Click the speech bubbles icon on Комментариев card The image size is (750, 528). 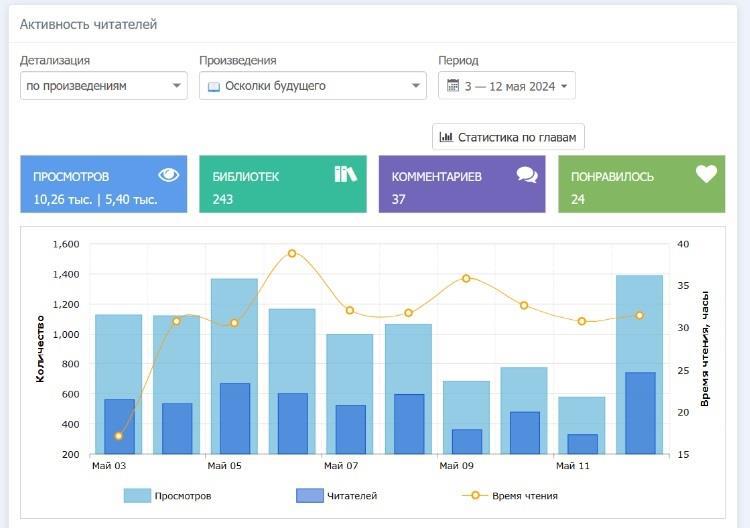[527, 175]
